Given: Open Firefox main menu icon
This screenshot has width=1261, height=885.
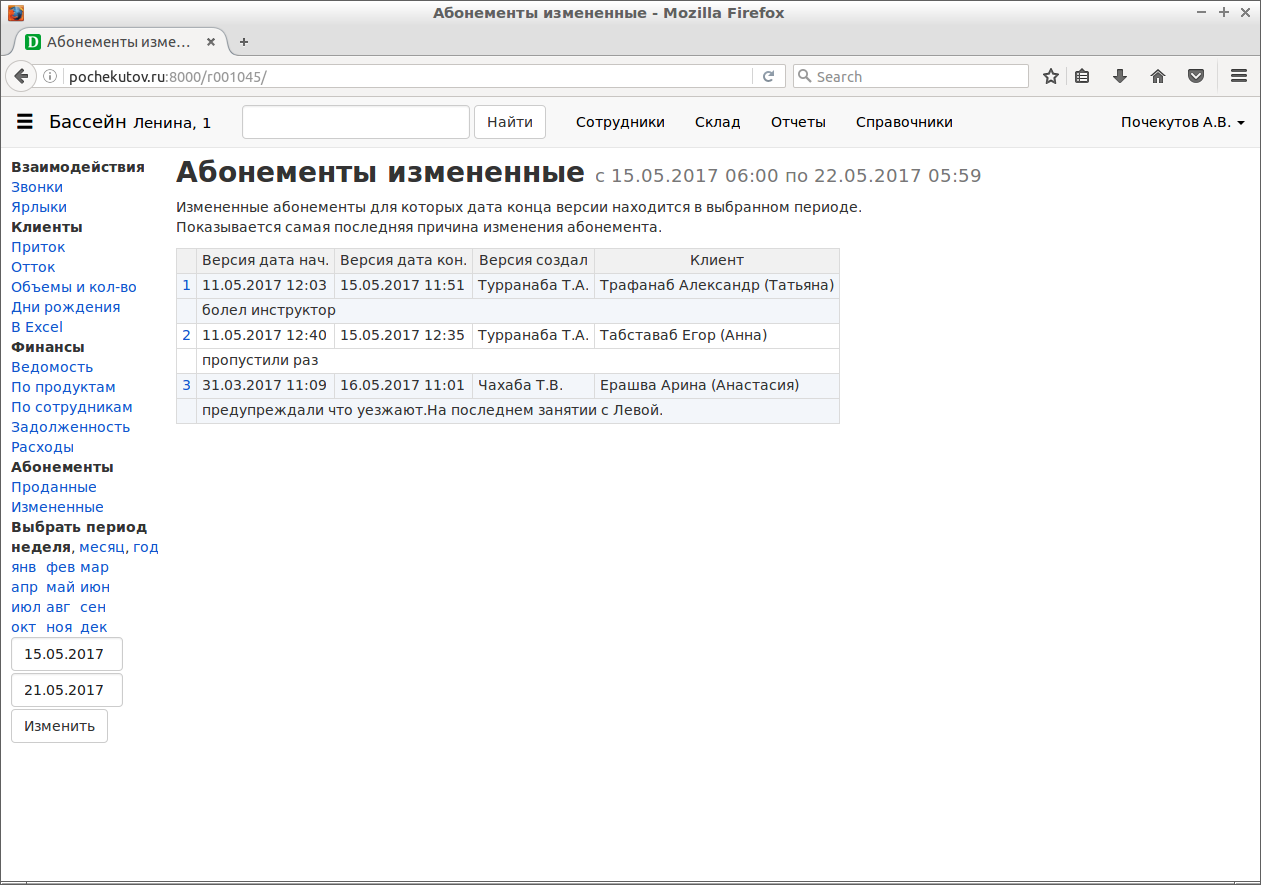Looking at the screenshot, I should coord(1238,76).
